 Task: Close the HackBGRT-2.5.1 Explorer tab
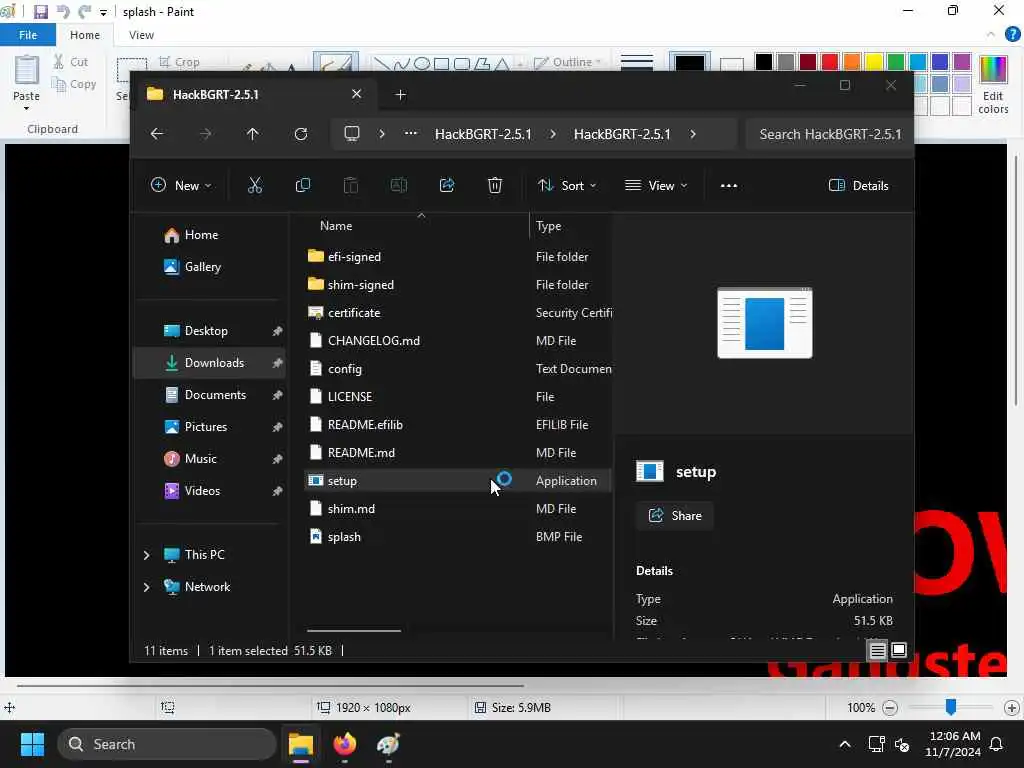point(357,94)
